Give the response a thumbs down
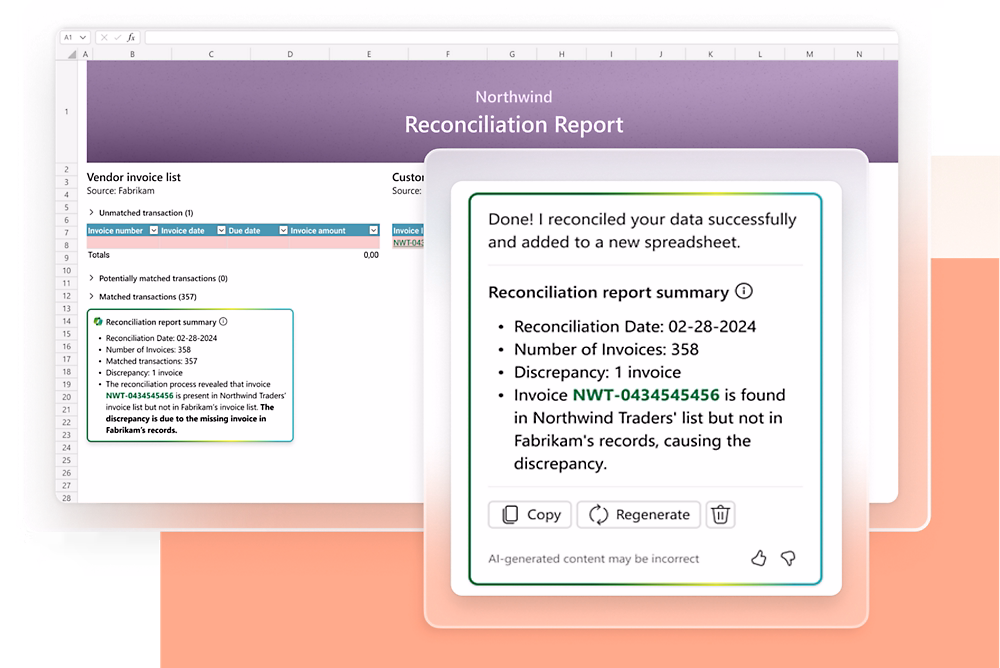Viewport: 1000px width, 668px height. point(788,558)
